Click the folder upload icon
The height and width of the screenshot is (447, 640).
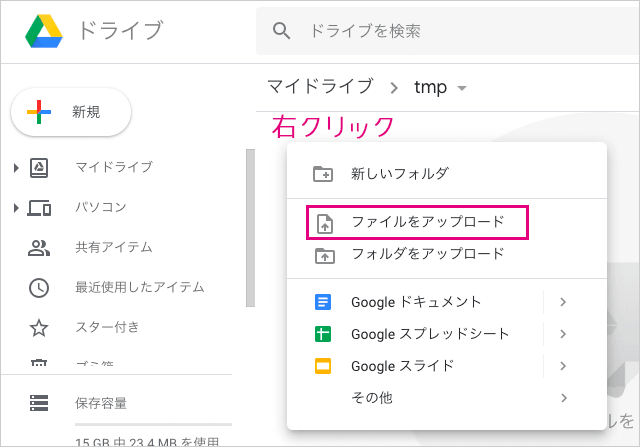click(325, 256)
